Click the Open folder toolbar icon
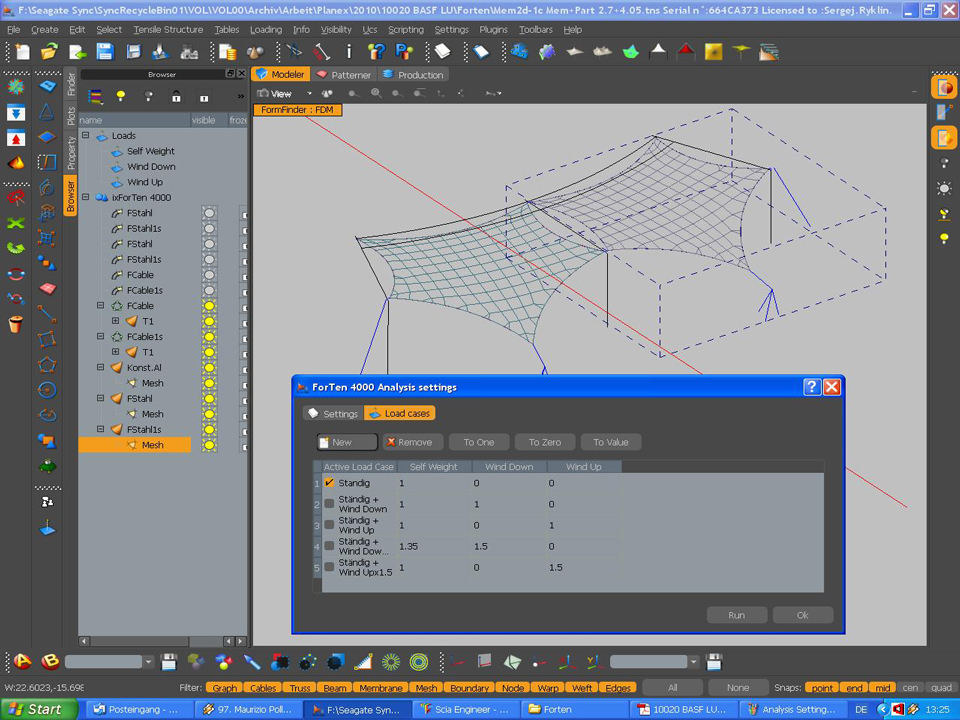Screen dimensions: 960x720 click(48, 52)
